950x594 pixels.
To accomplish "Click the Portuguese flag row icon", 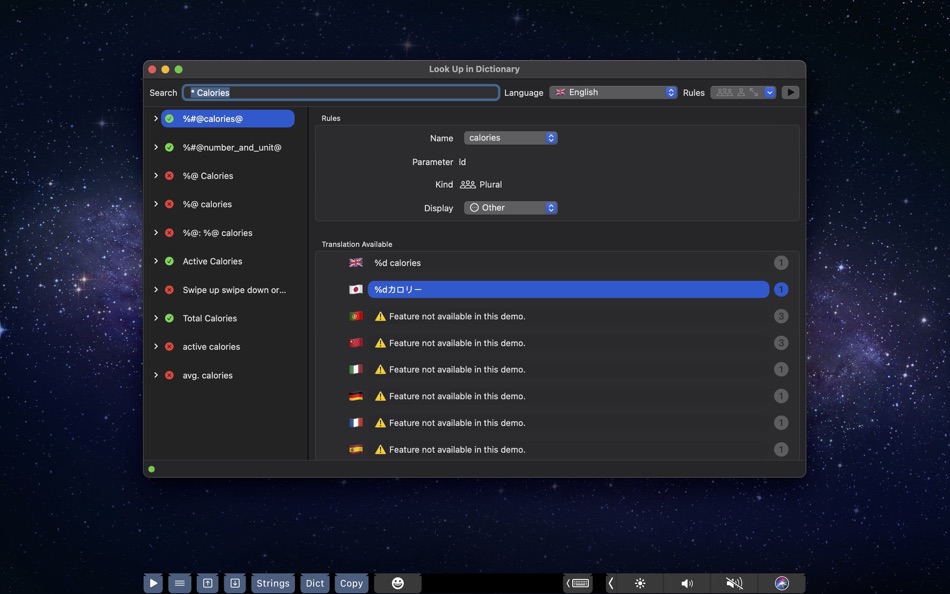I will click(356, 316).
